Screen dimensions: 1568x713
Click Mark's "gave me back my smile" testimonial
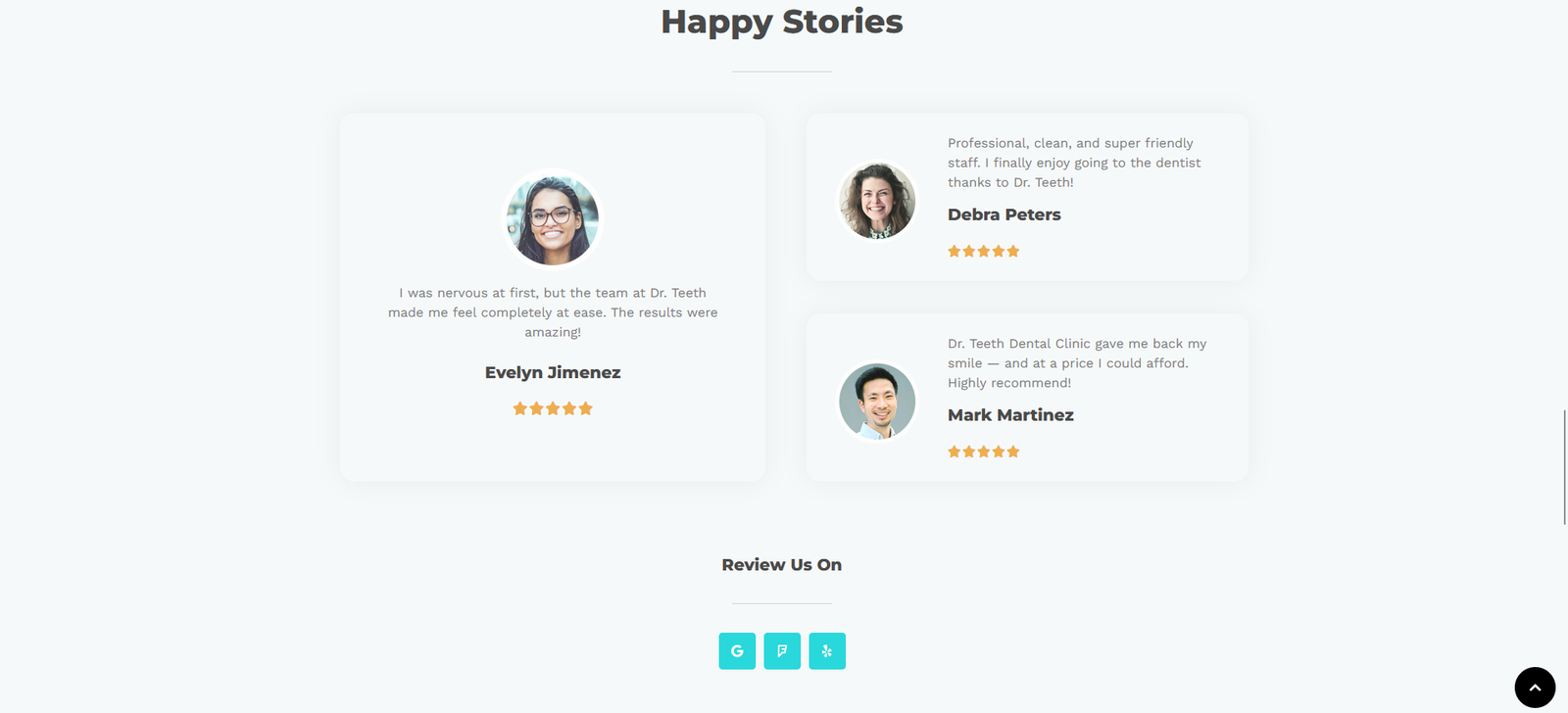click(1076, 363)
